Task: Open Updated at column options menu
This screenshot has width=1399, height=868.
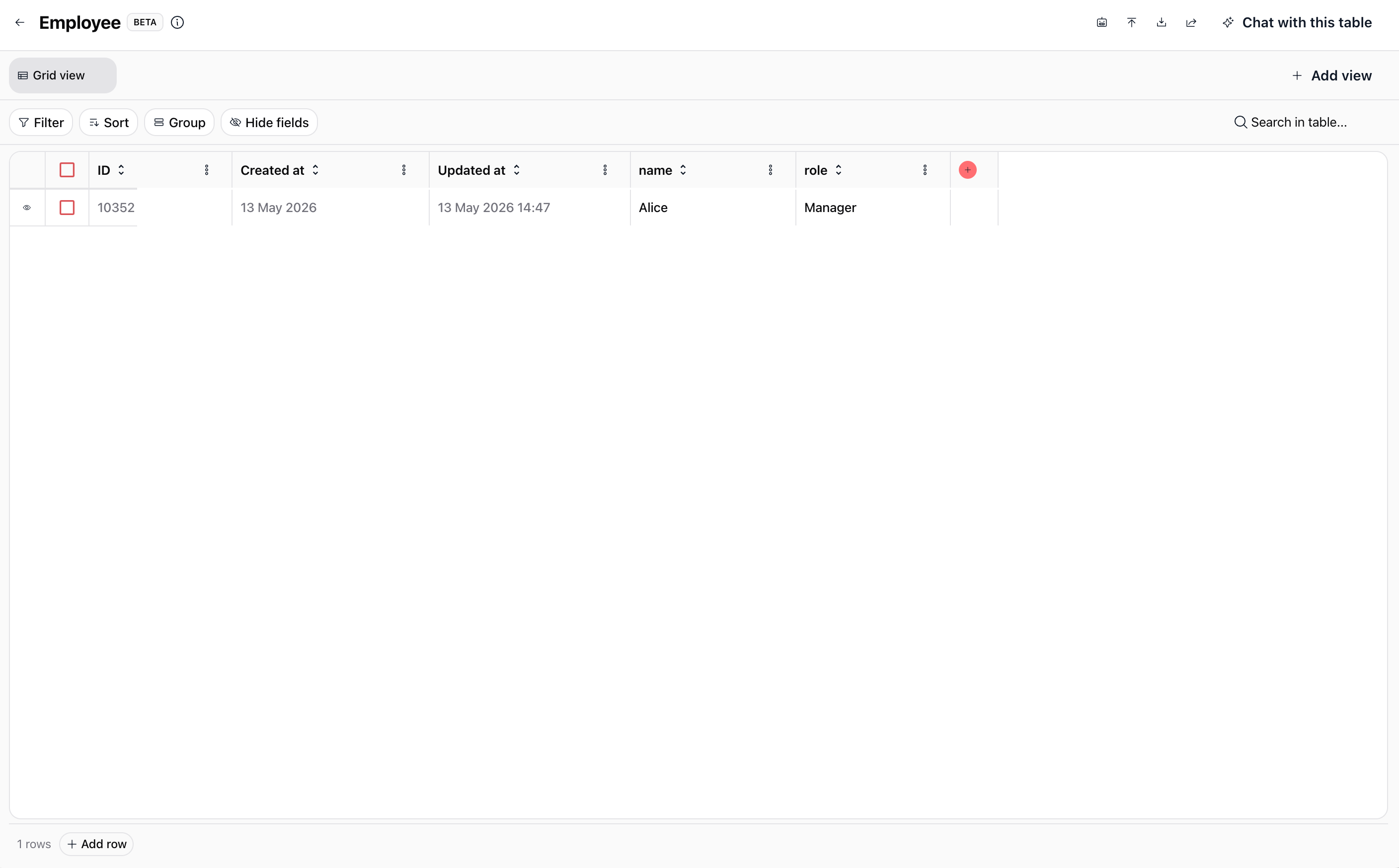Action: point(605,170)
